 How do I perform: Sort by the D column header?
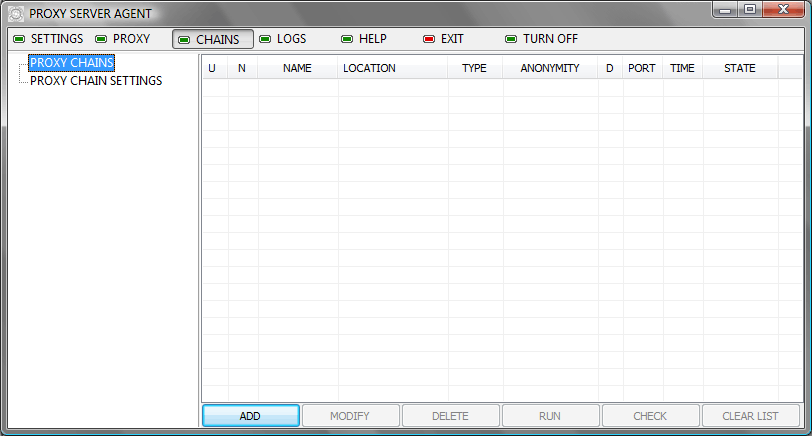(610, 68)
